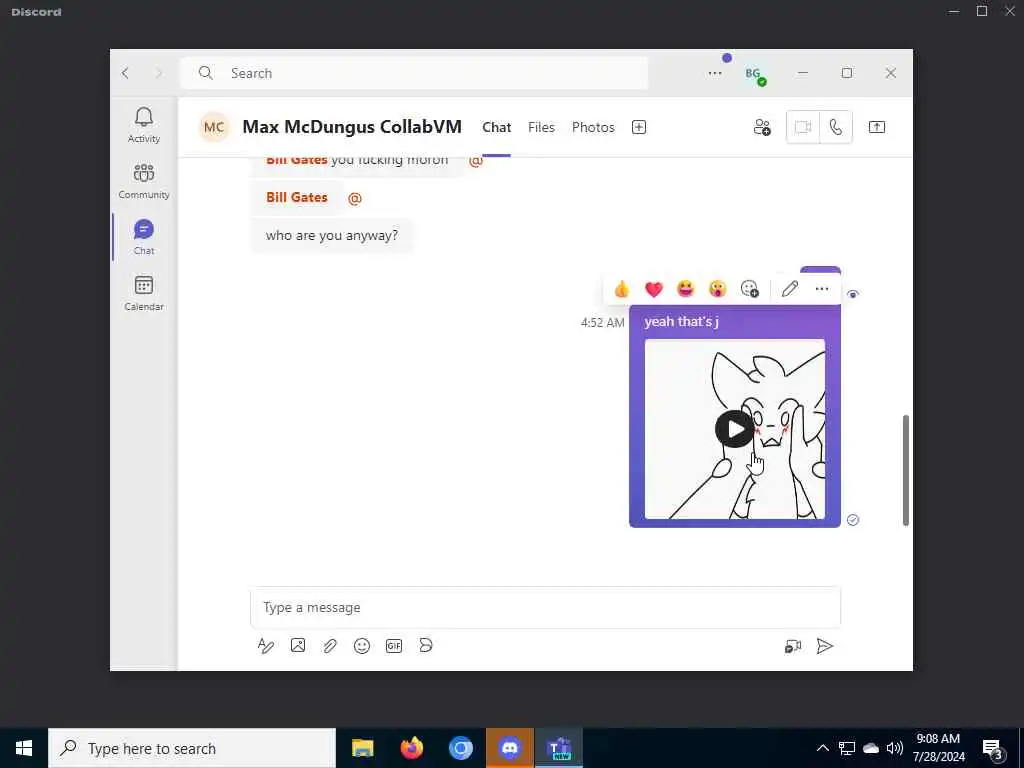Open text formatting options

tap(265, 646)
